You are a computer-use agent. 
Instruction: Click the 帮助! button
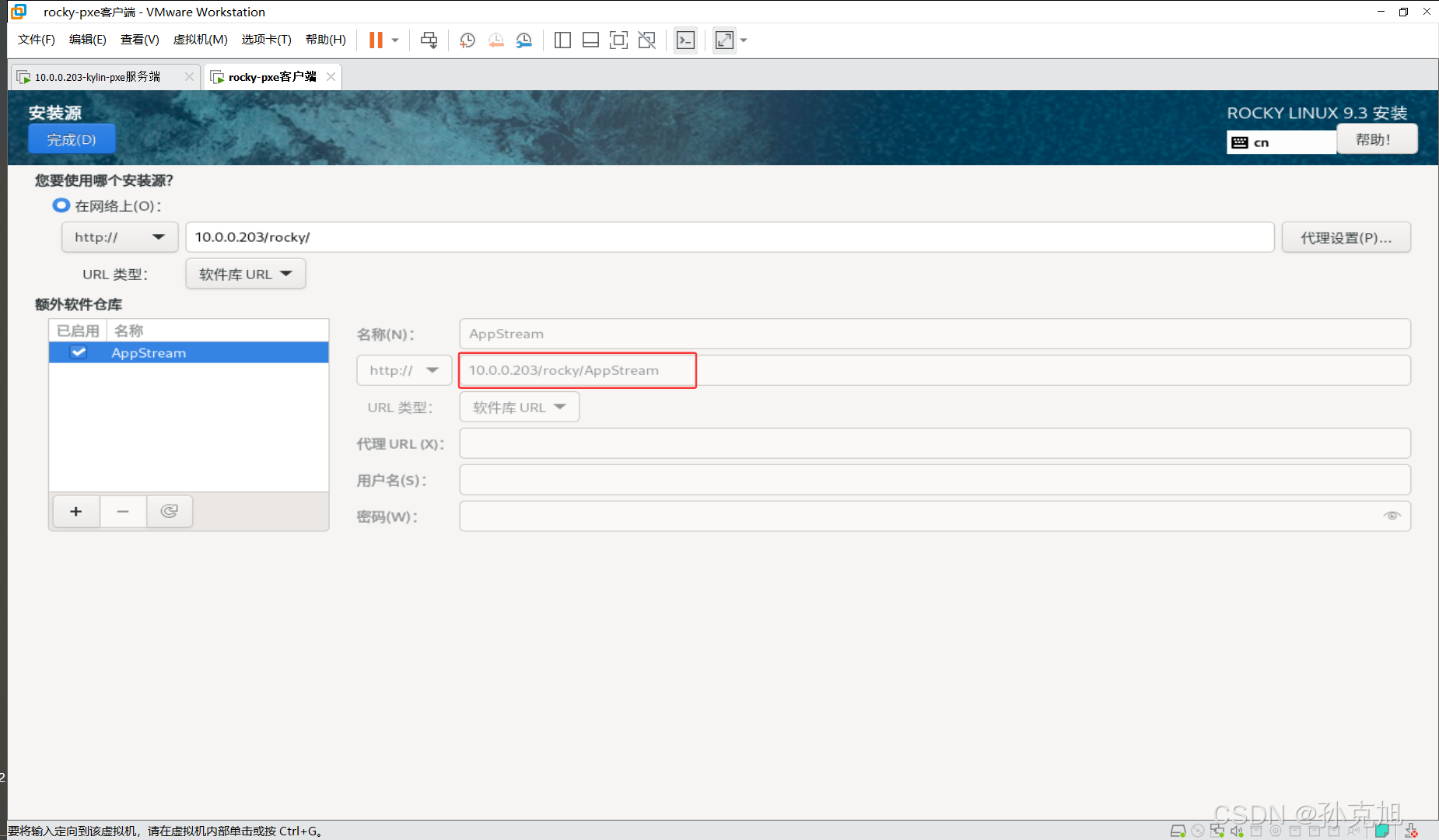(1376, 140)
